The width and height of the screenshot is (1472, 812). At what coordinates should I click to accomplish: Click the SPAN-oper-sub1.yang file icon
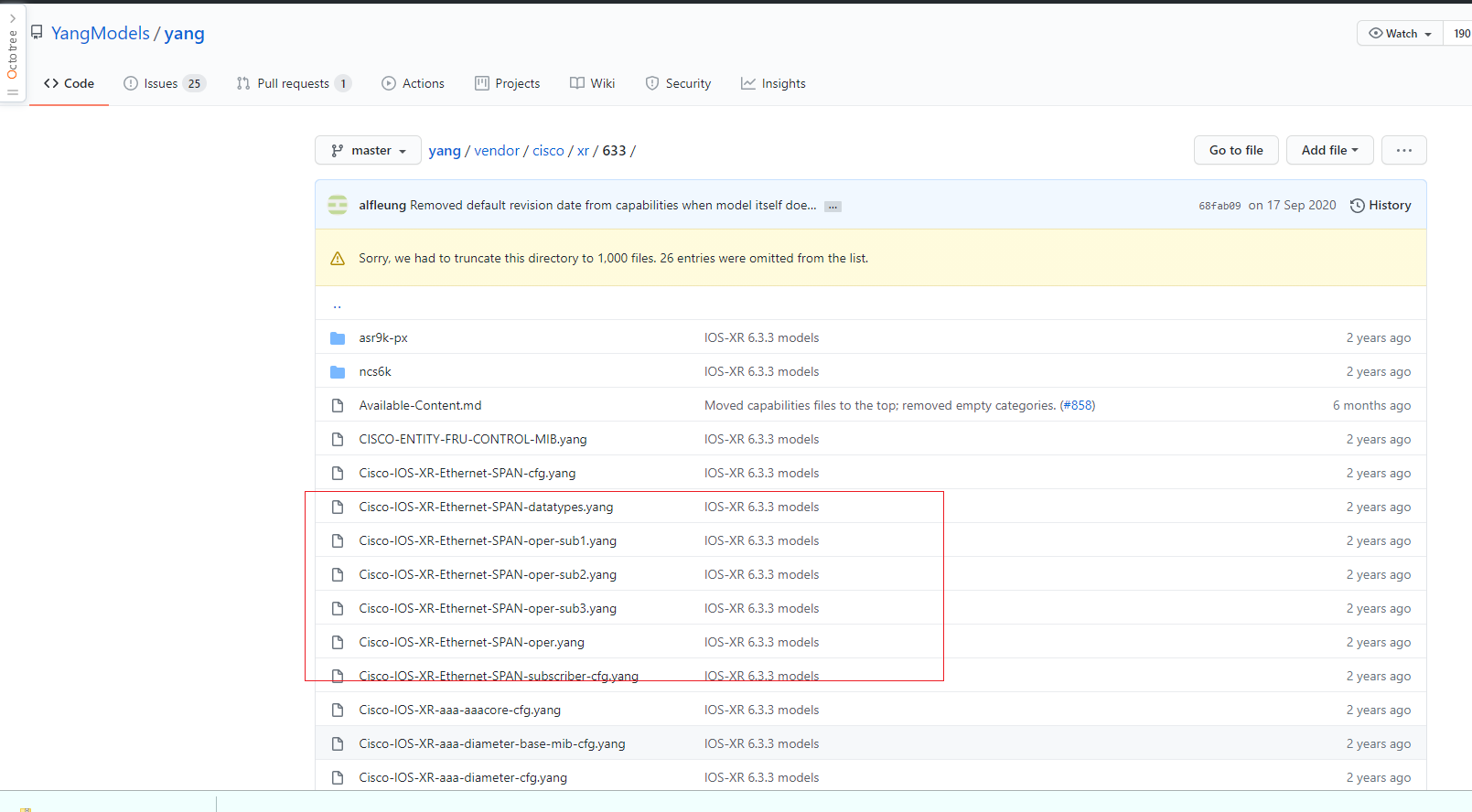click(x=338, y=541)
